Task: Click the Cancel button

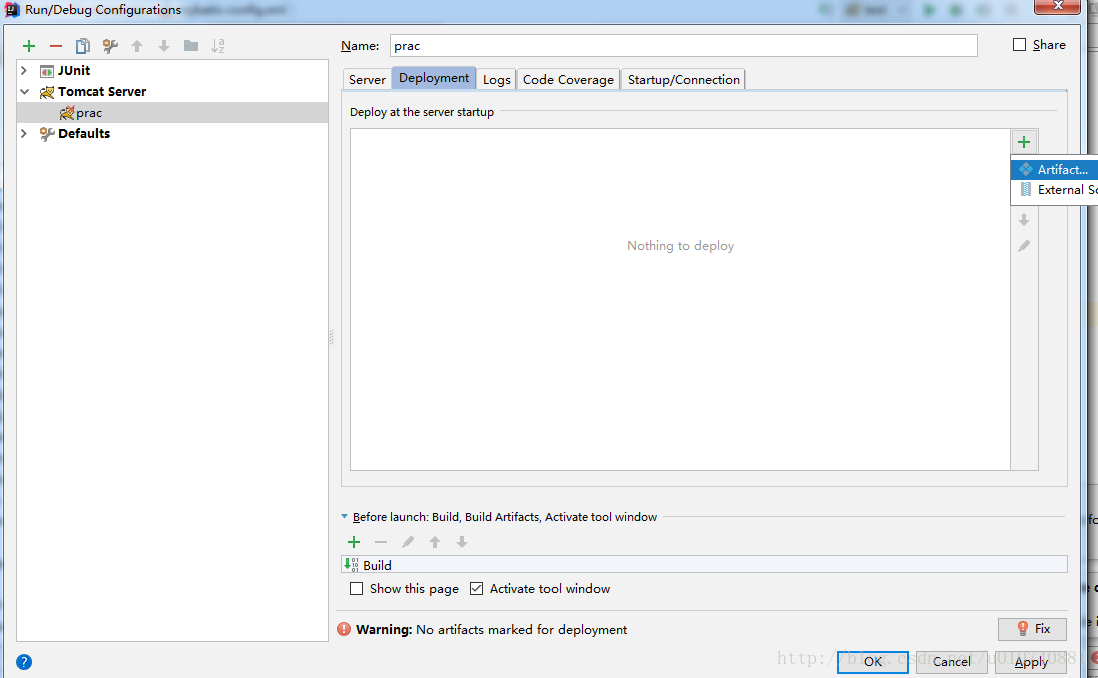Action: pyautogui.click(x=952, y=662)
